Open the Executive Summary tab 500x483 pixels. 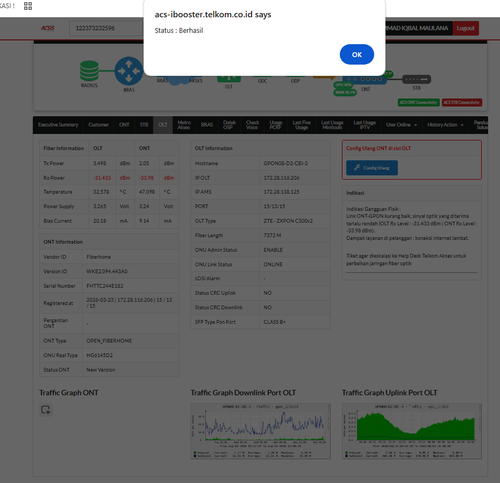58,125
